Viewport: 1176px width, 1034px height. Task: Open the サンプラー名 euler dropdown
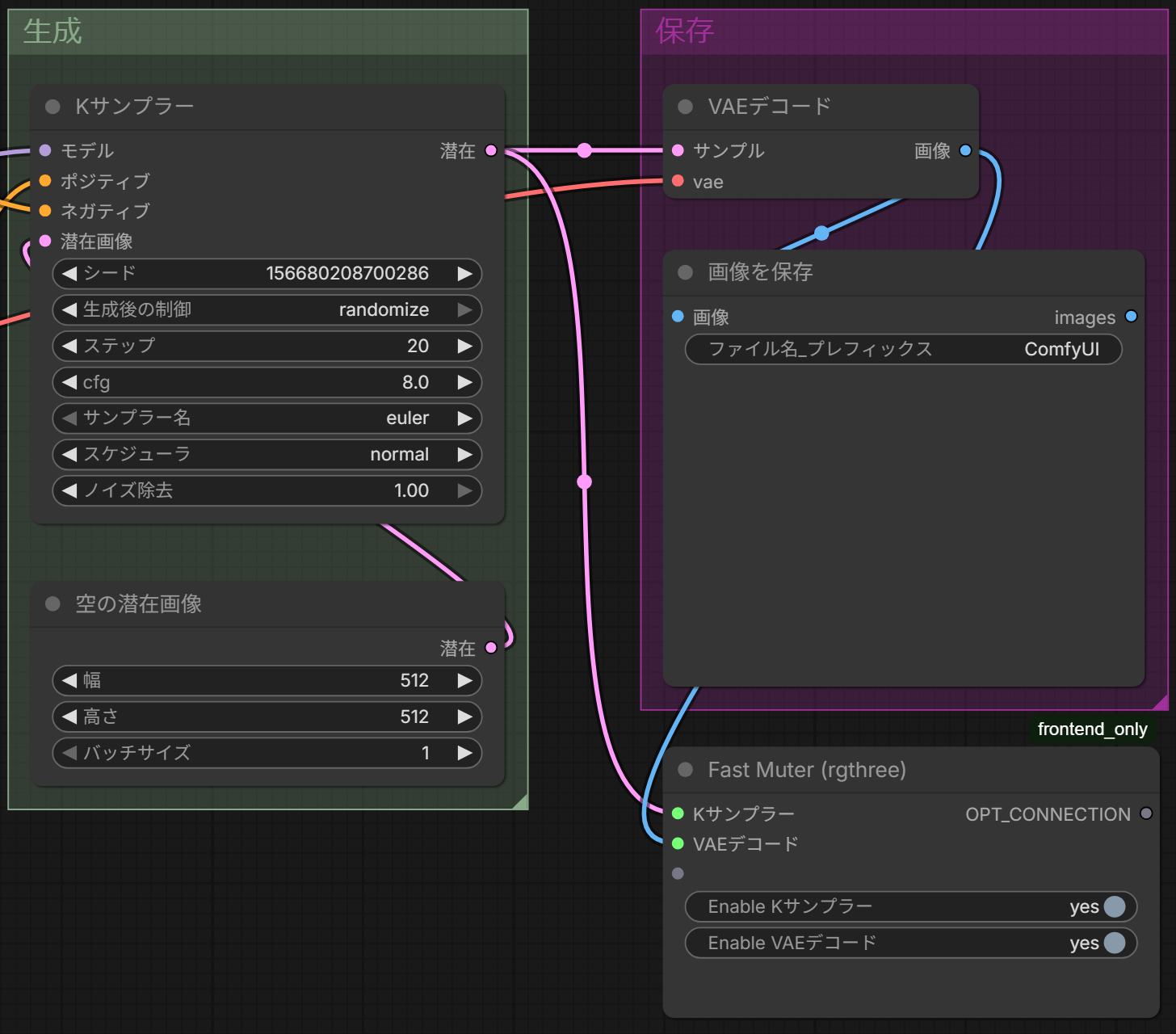tap(267, 418)
